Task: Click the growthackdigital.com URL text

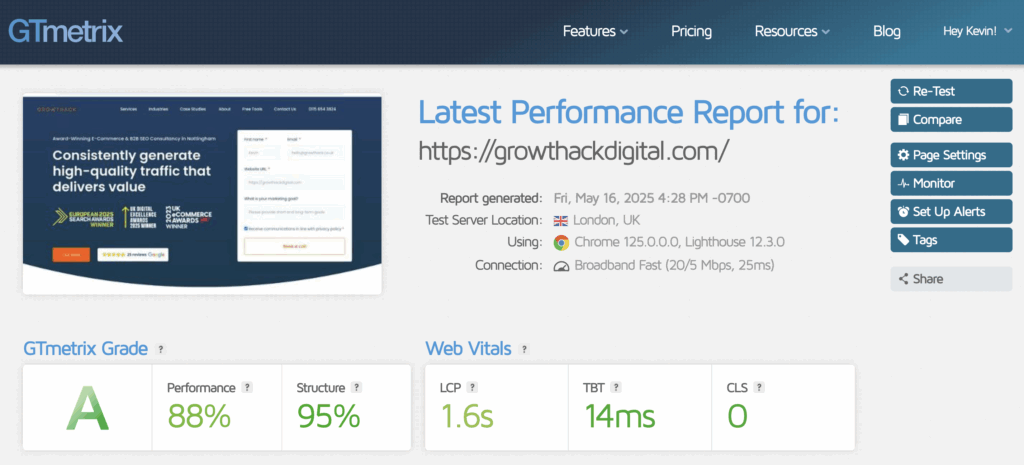Action: (573, 151)
